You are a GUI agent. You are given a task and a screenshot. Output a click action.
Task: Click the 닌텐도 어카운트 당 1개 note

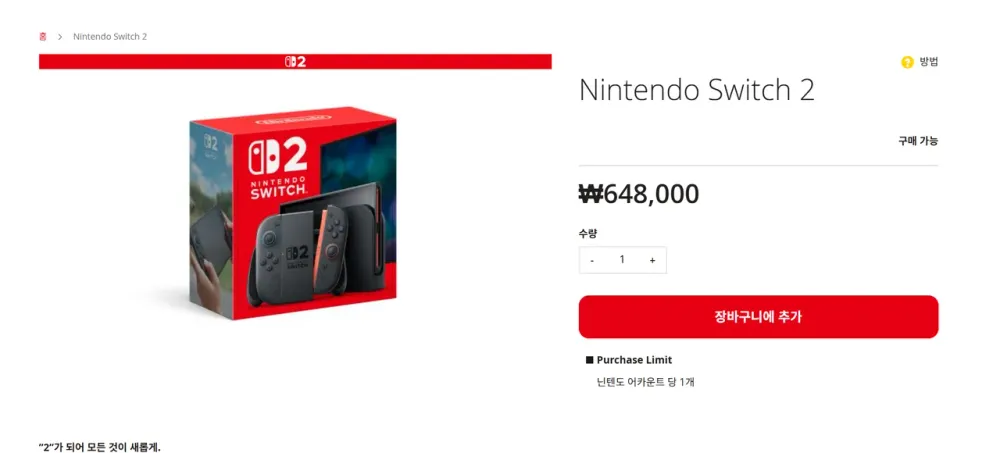tap(645, 382)
